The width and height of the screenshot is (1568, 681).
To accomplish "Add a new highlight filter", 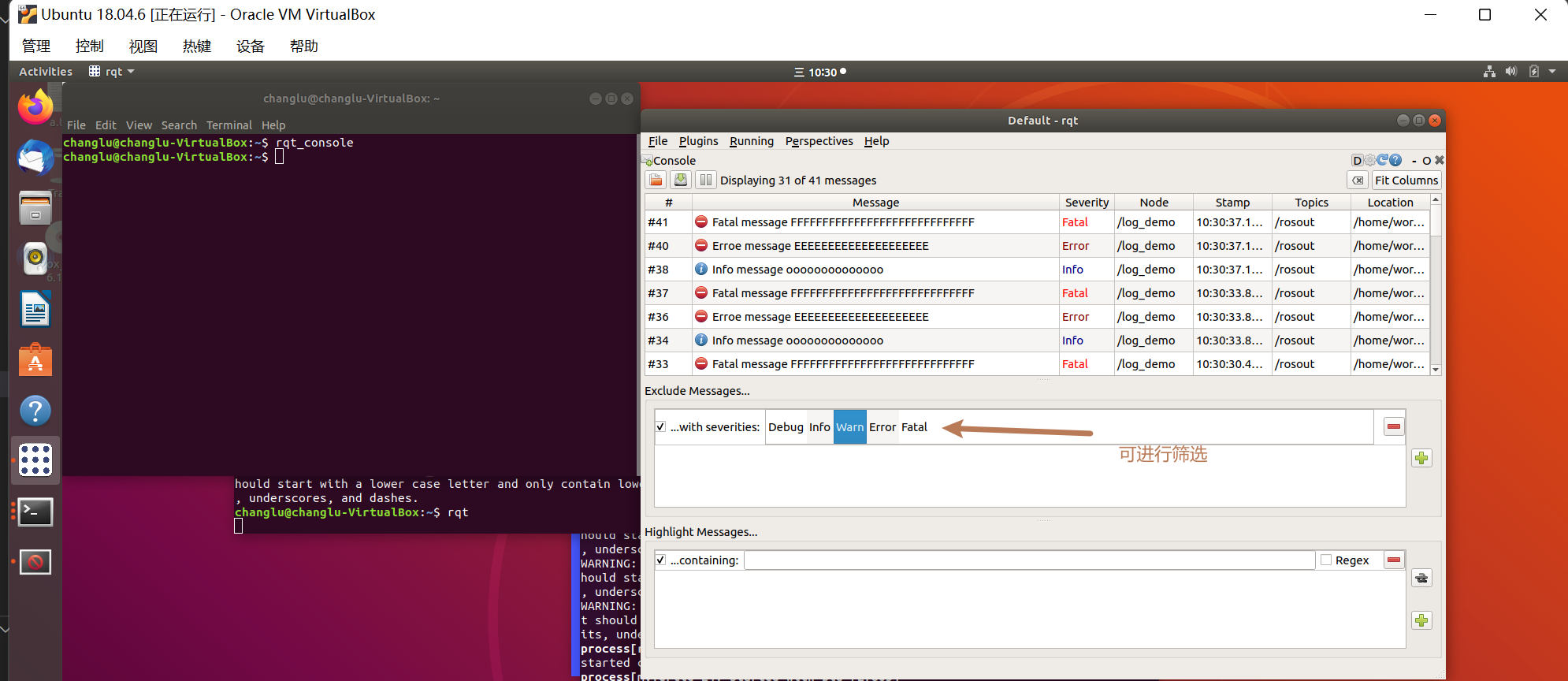I will 1421,620.
